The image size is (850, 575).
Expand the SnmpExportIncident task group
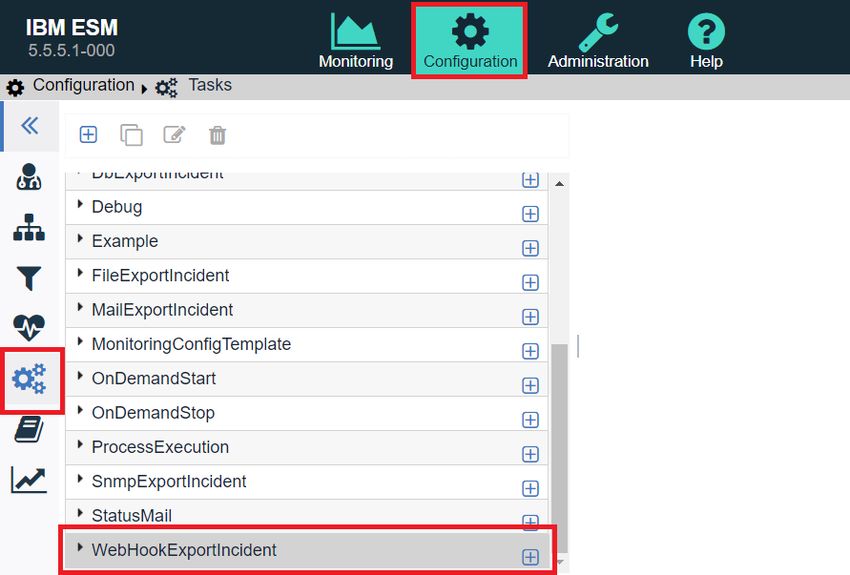(80, 479)
